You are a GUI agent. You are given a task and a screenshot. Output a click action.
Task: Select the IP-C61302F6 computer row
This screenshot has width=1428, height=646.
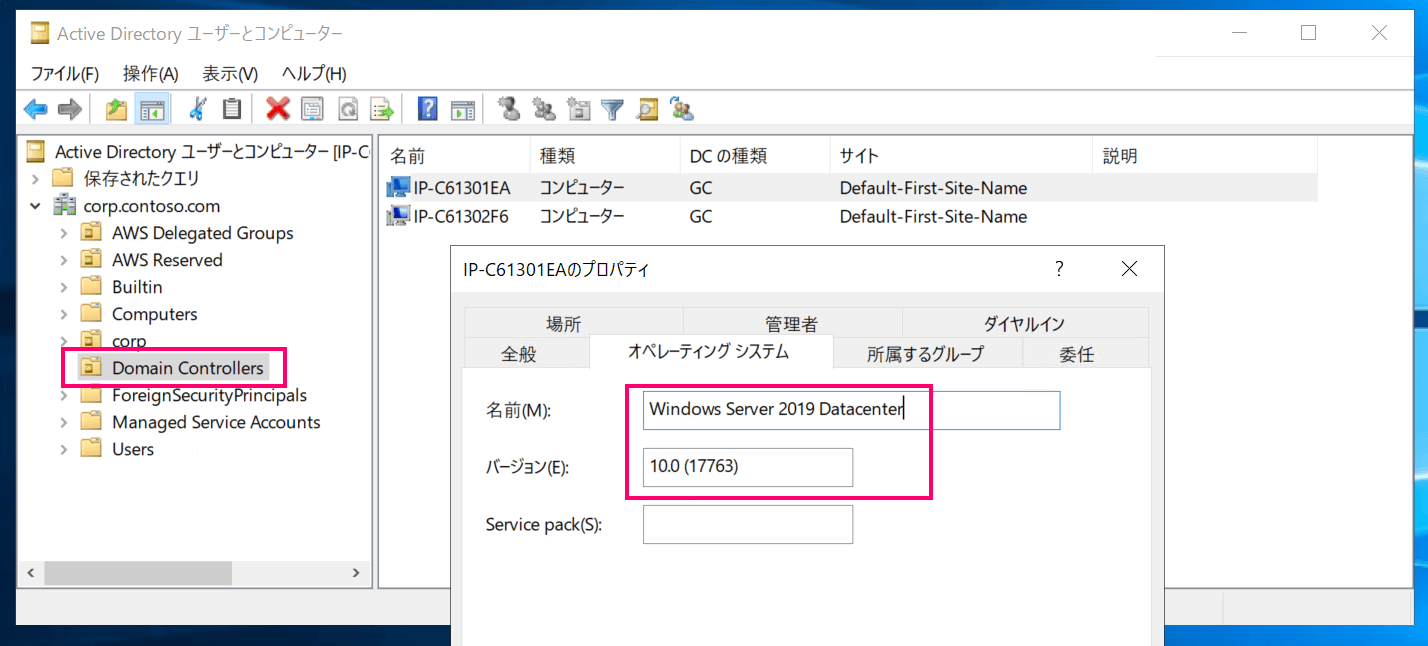(x=851, y=216)
